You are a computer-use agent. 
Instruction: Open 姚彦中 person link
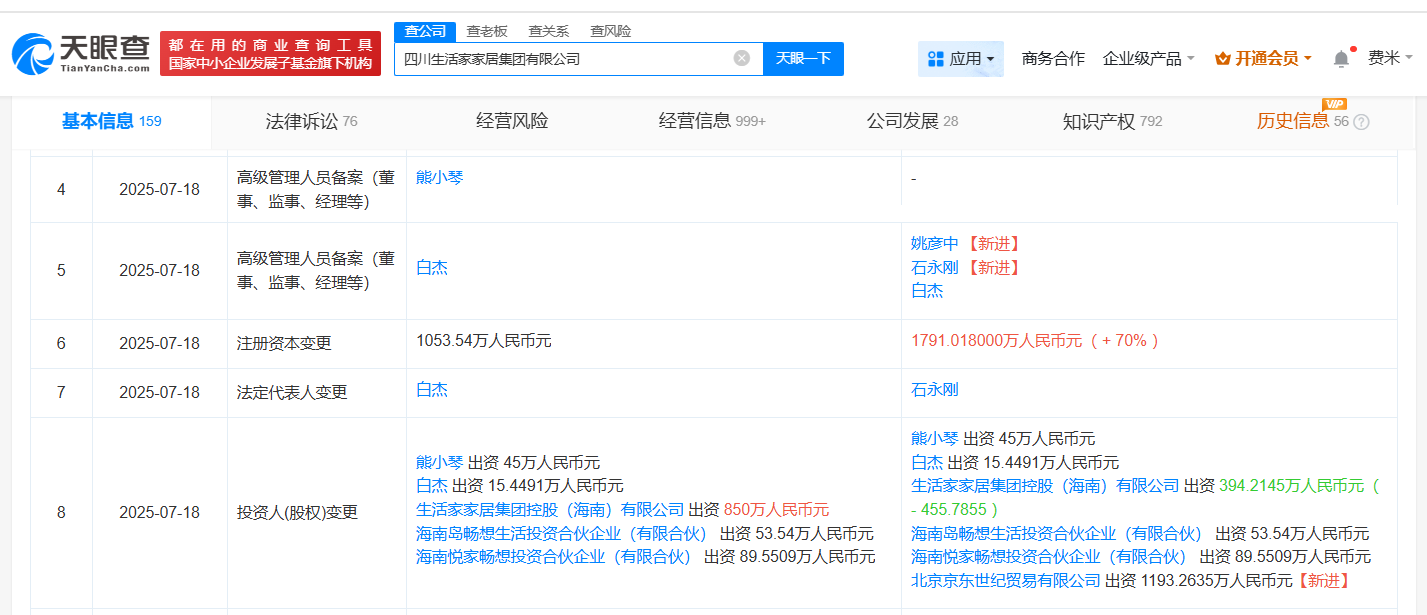(934, 243)
